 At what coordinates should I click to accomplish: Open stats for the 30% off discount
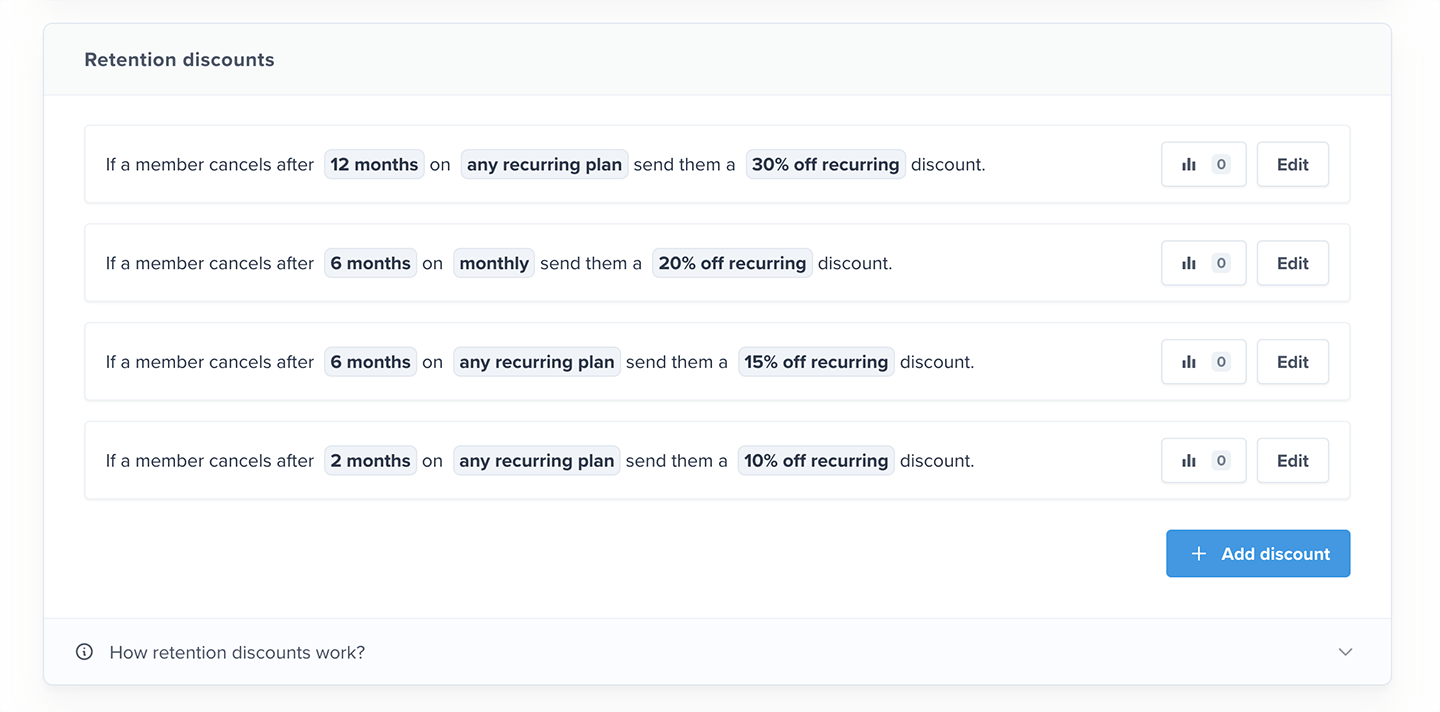pyautogui.click(x=1203, y=165)
